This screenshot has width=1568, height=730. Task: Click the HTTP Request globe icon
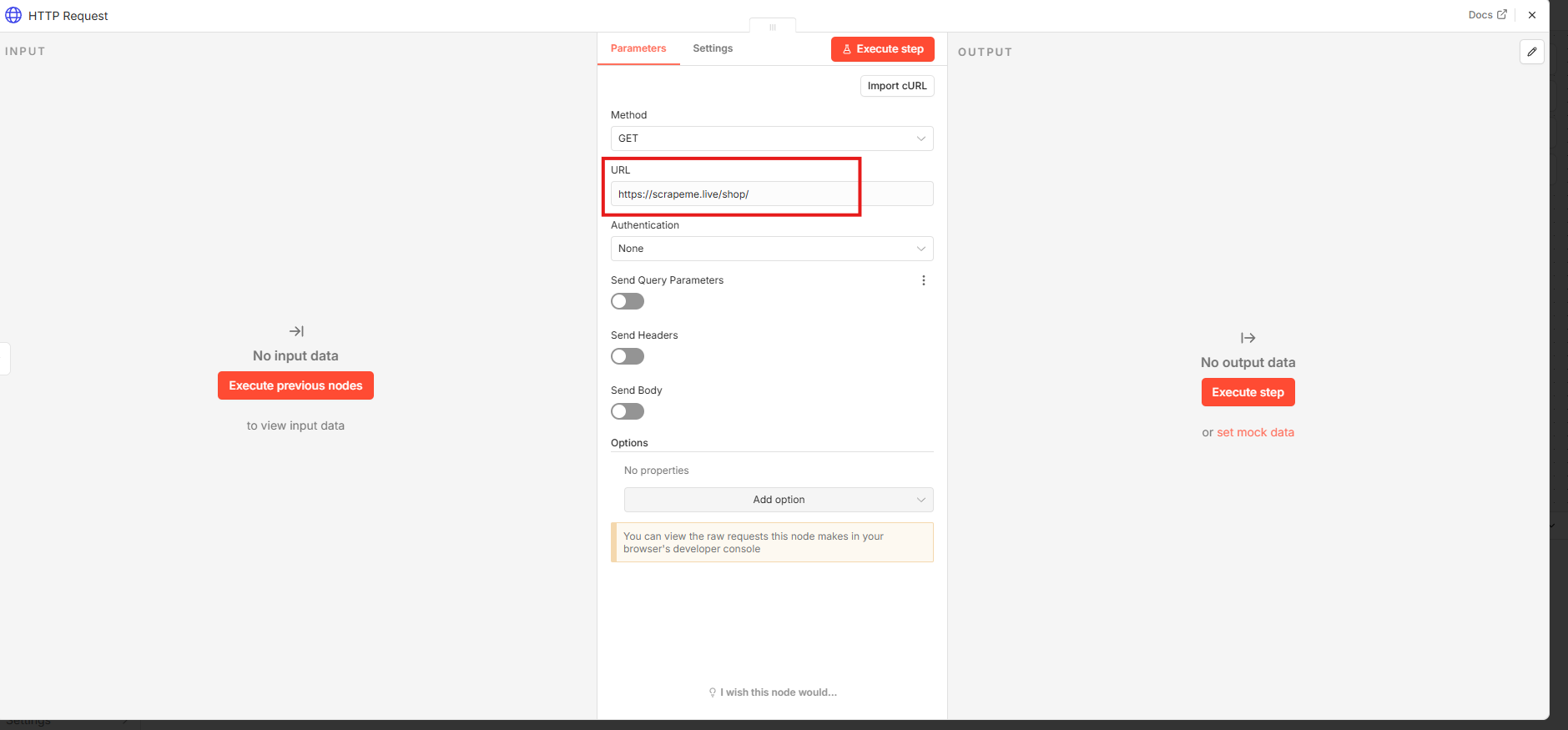tap(13, 15)
